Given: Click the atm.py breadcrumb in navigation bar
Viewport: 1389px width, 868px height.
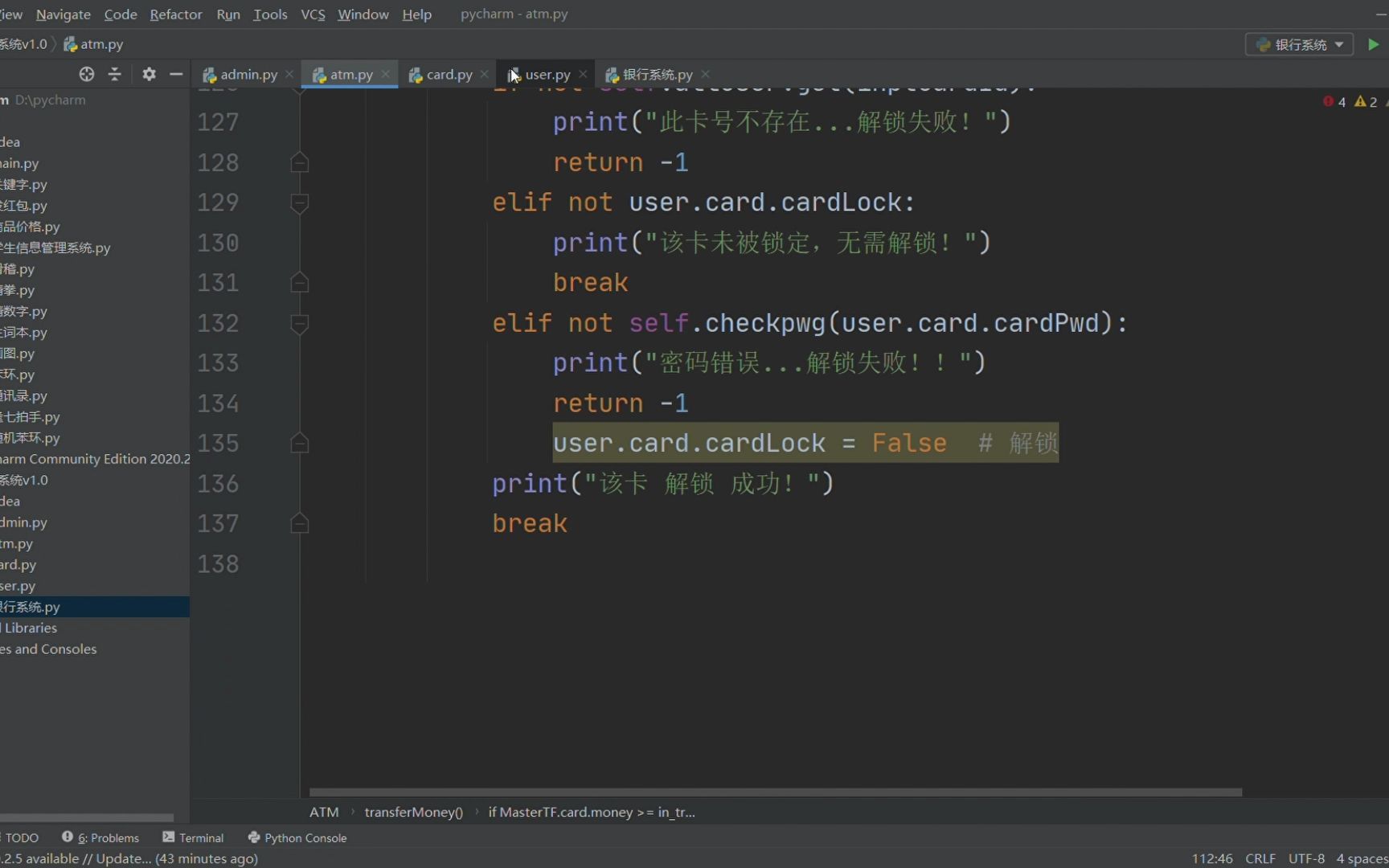Looking at the screenshot, I should [93, 44].
